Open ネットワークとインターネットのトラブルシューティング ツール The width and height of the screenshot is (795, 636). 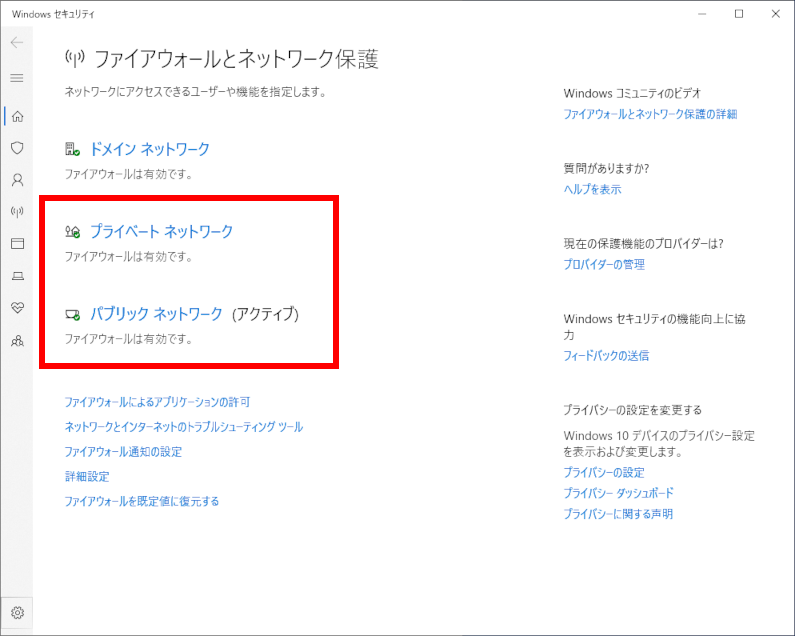coord(184,427)
